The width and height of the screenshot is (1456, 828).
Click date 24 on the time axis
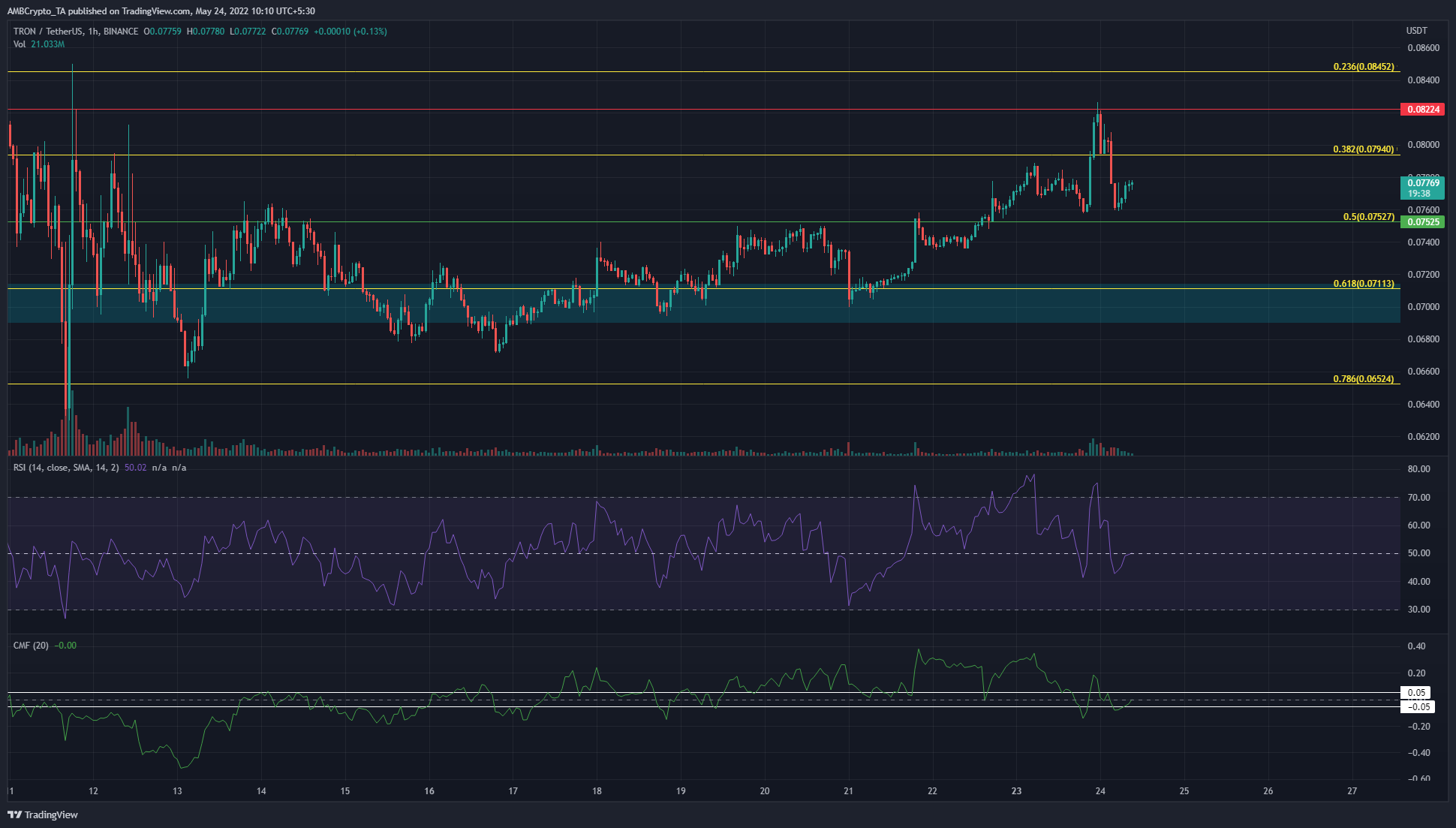[x=1100, y=791]
